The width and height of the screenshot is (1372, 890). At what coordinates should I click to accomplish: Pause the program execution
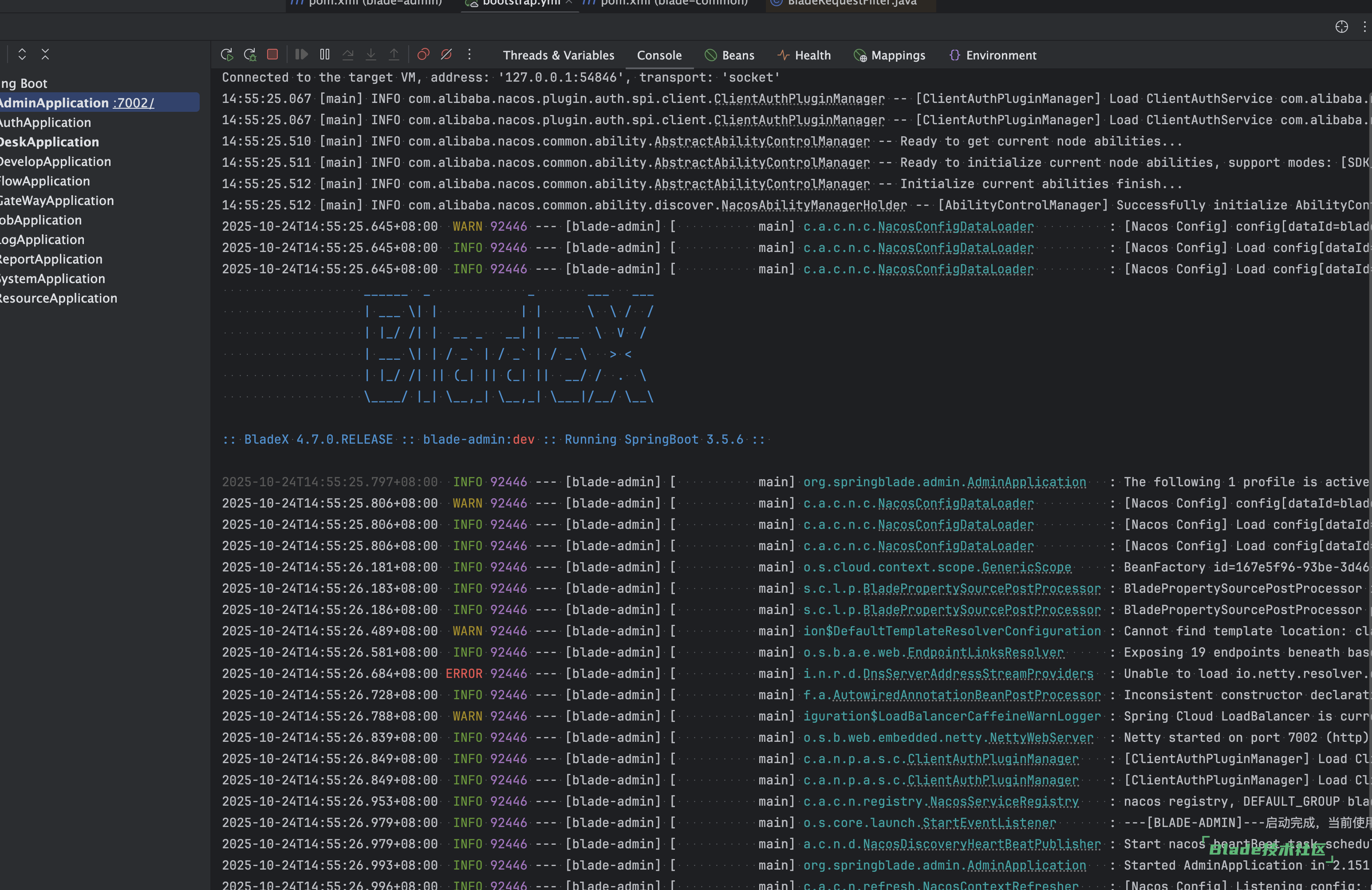click(324, 54)
